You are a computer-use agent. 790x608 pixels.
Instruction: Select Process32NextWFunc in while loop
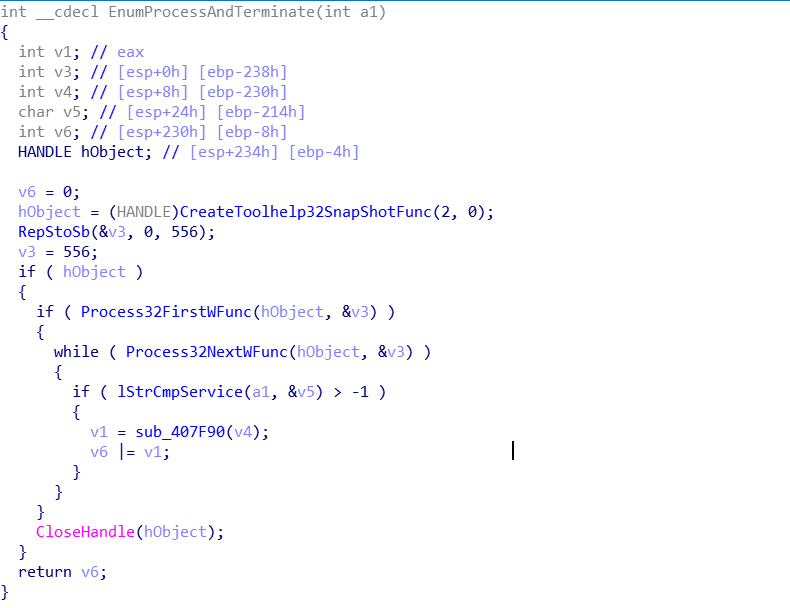pos(207,352)
